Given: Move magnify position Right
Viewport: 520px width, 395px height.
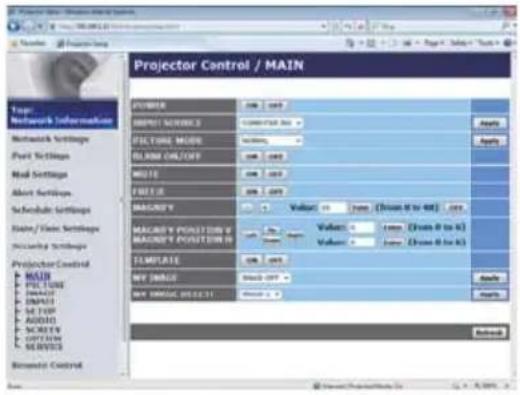Looking at the screenshot, I should tap(295, 235).
